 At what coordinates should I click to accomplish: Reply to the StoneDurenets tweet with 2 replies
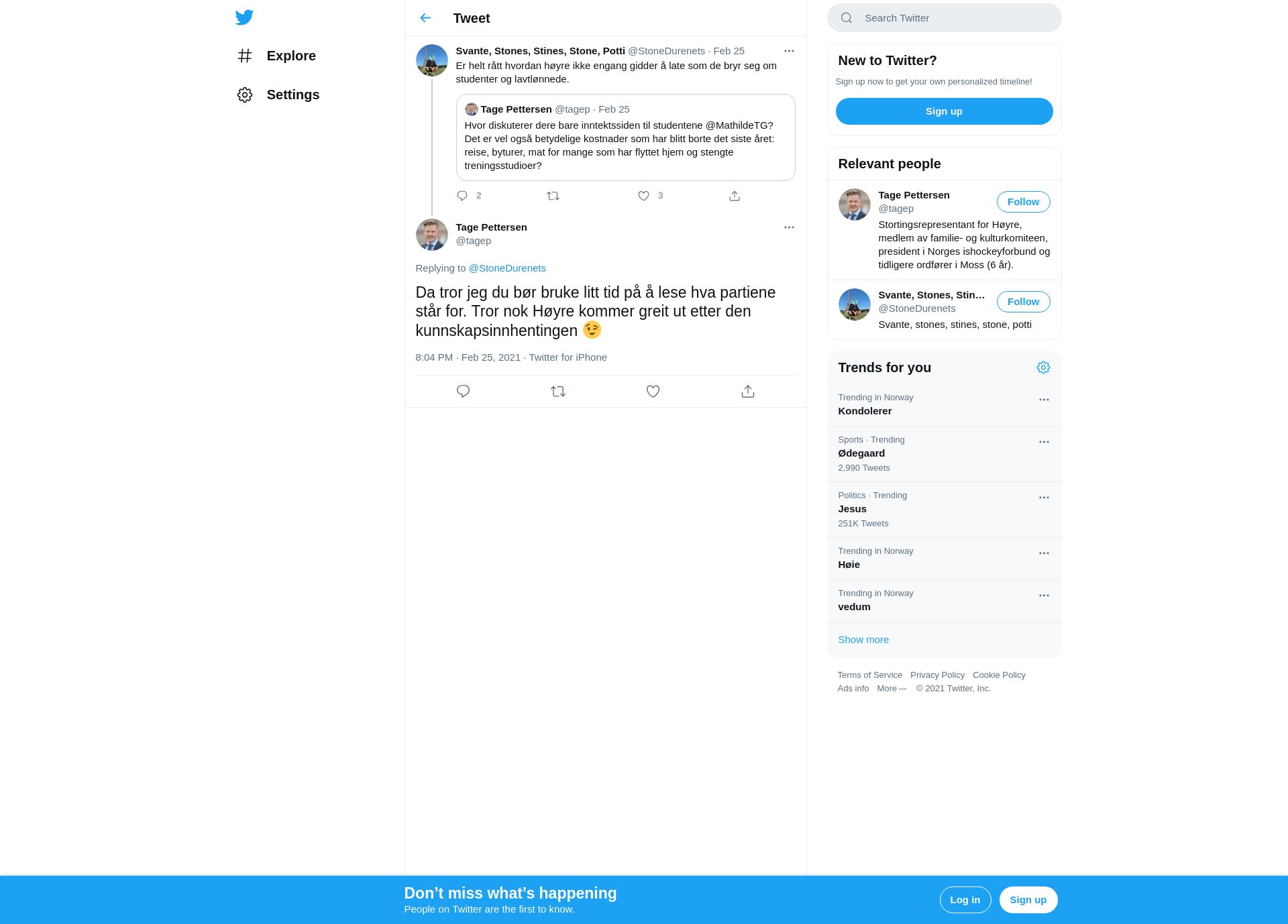click(x=462, y=196)
